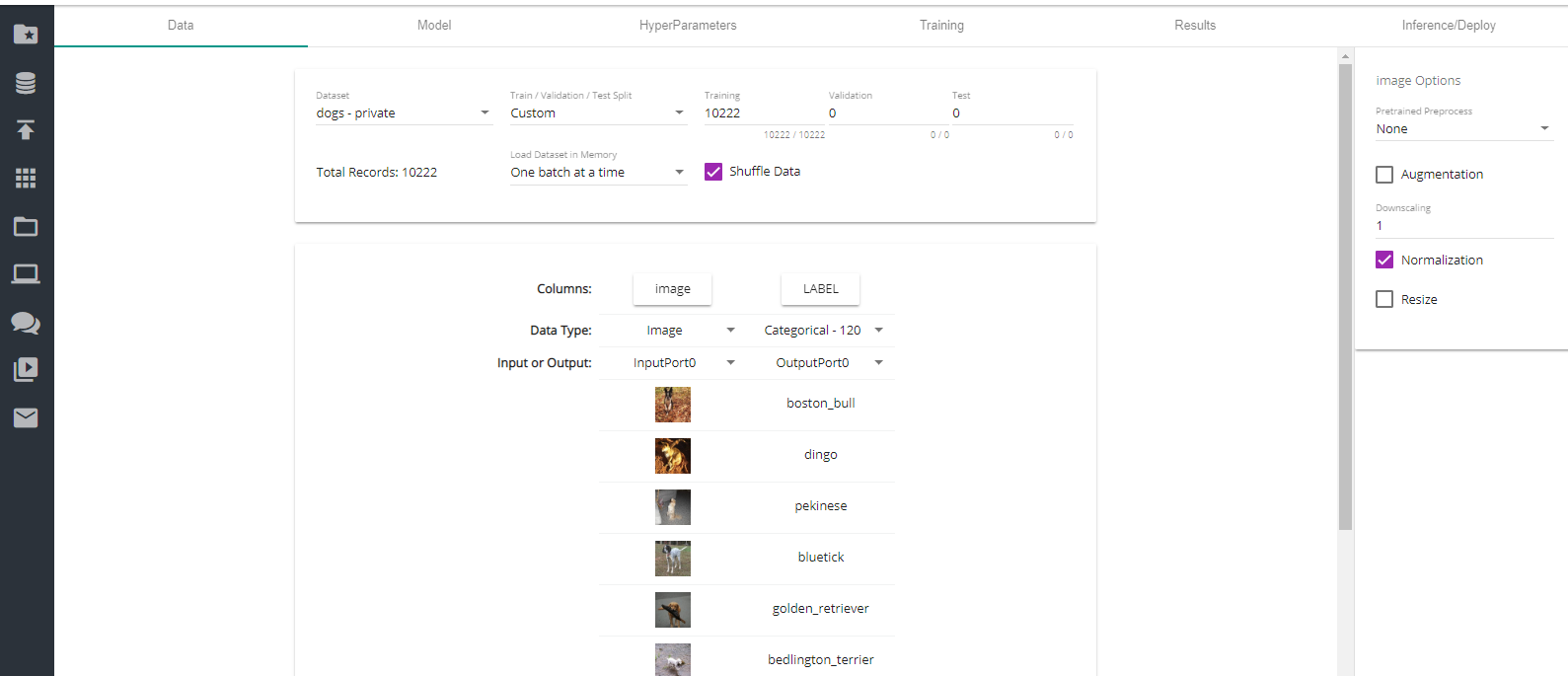
Task: Go to the Training tab
Action: tap(941, 26)
